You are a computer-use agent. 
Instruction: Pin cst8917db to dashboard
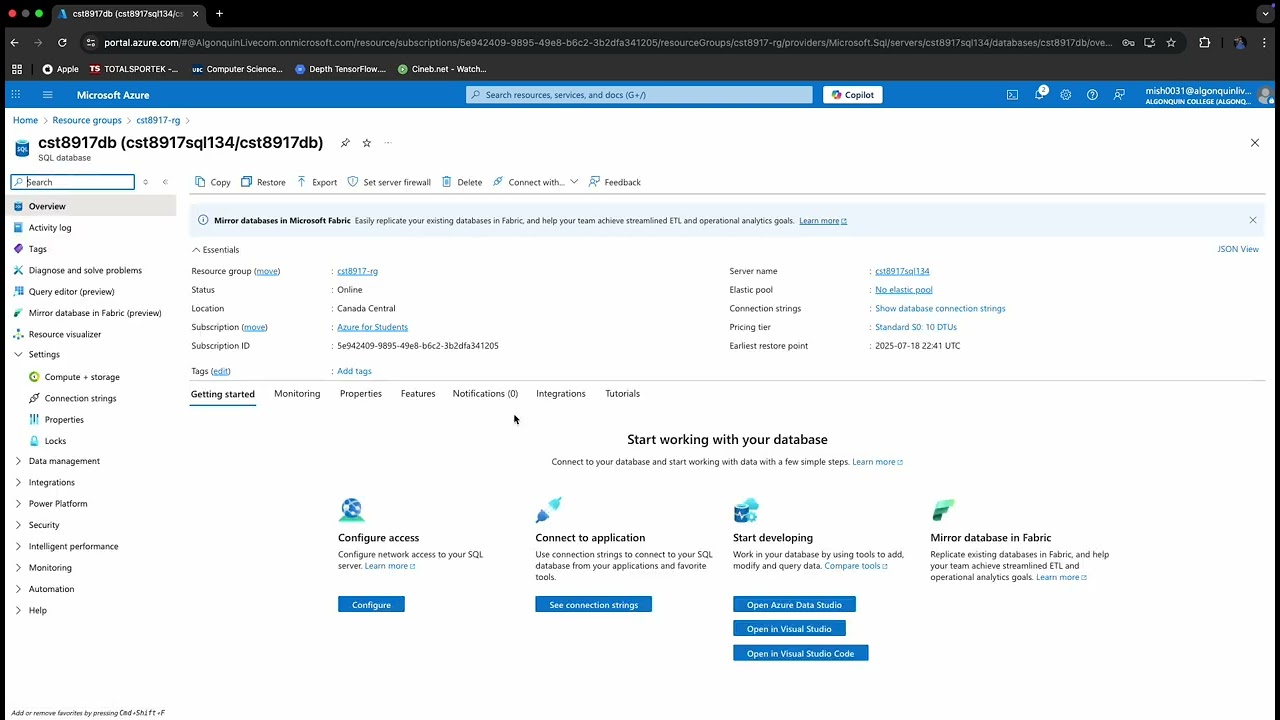pos(345,143)
